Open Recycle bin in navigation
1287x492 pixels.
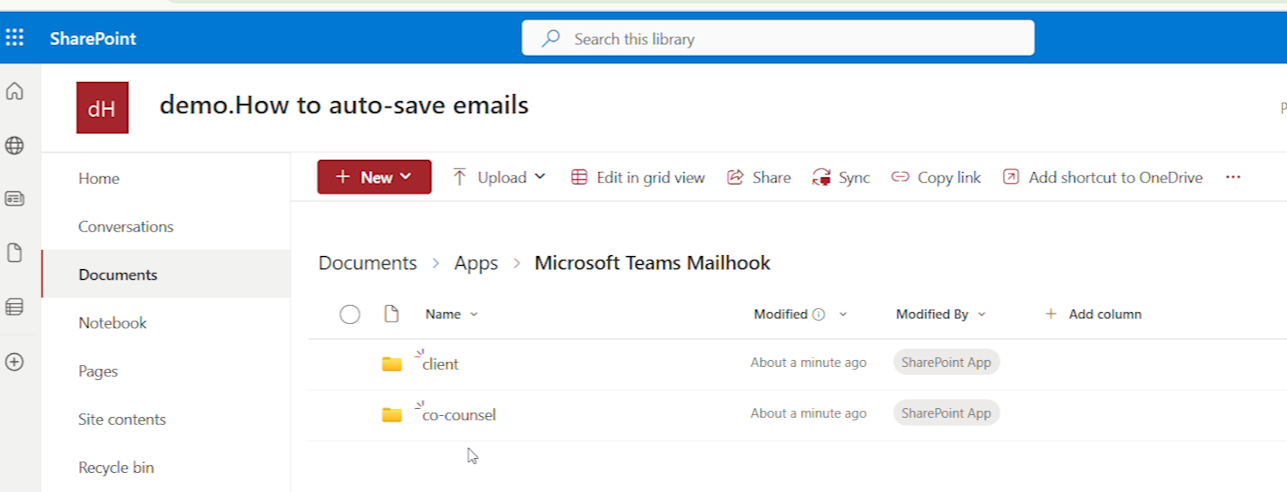(116, 467)
